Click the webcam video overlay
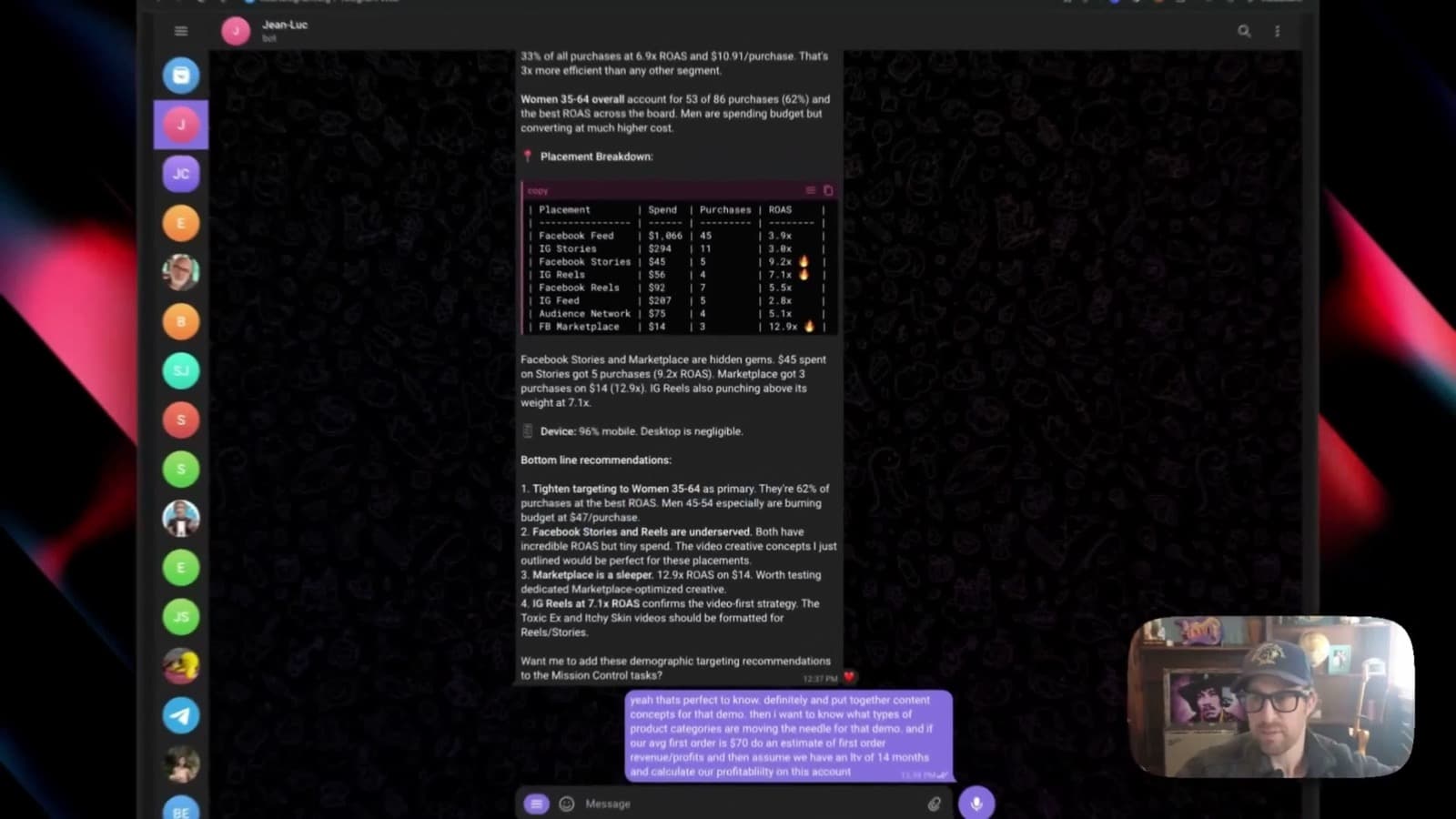The image size is (1456, 819). 1270,697
